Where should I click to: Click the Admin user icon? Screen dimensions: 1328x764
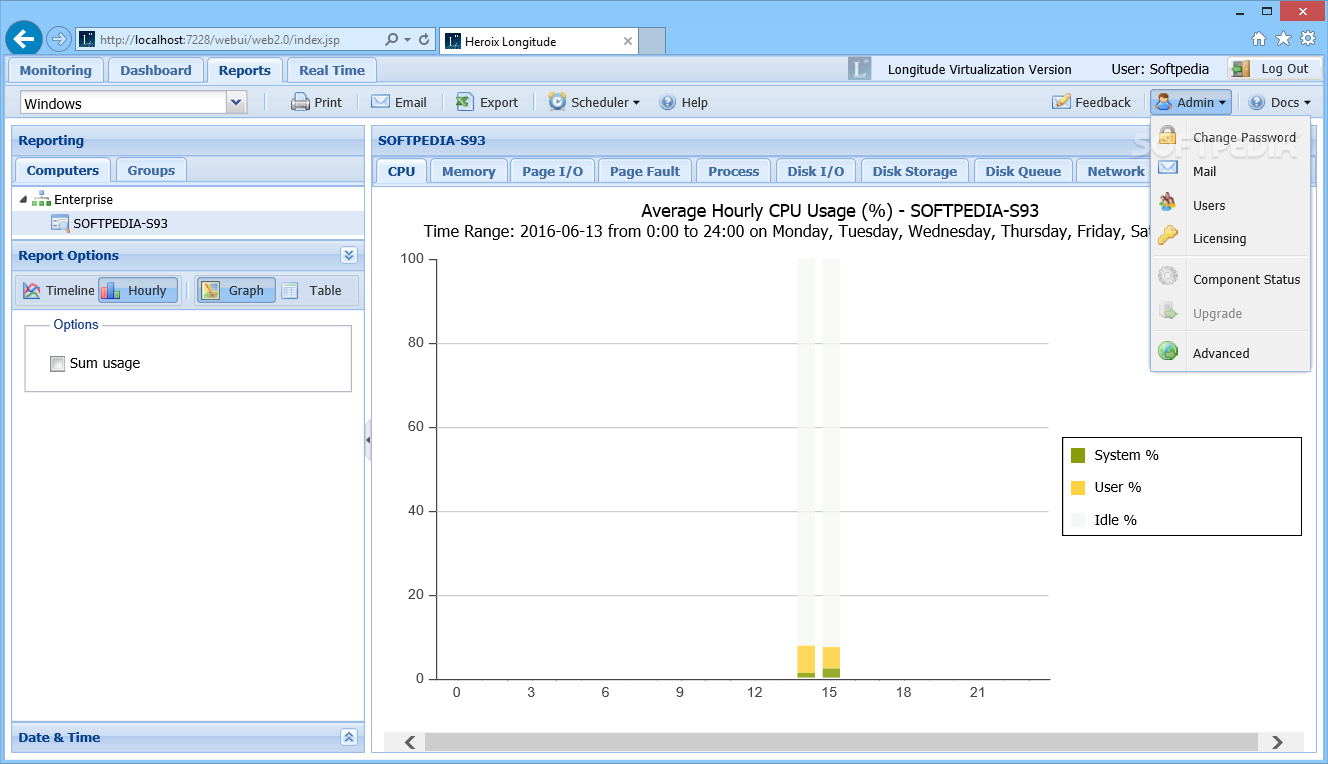coord(1164,102)
